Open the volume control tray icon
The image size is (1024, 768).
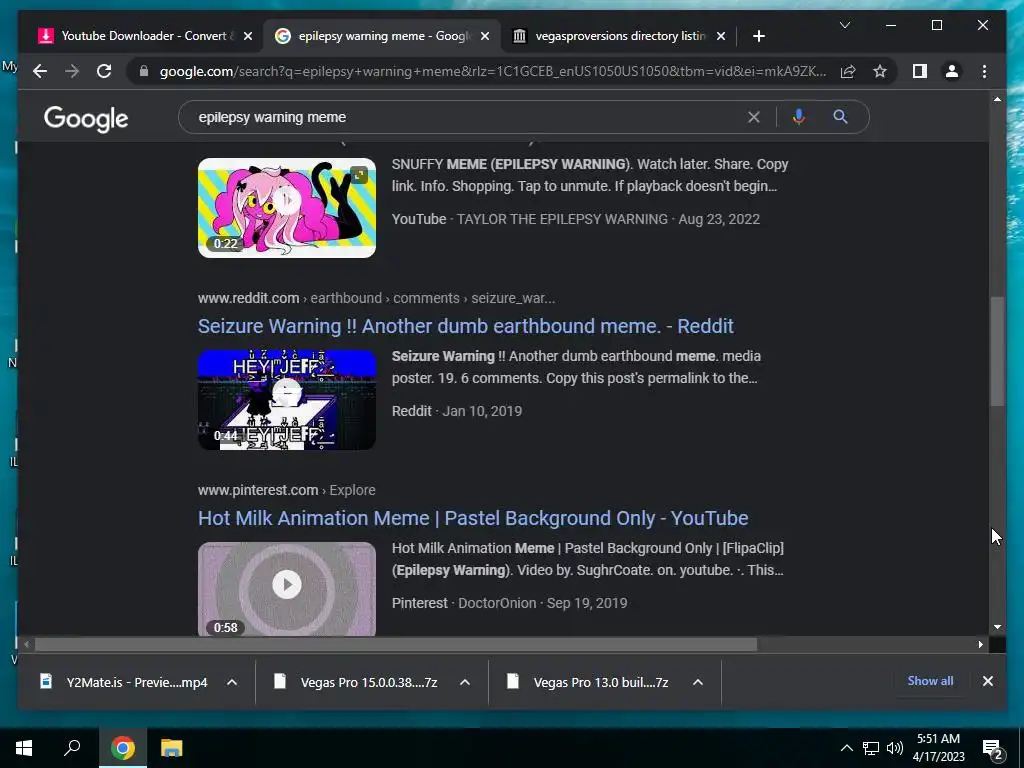895,748
